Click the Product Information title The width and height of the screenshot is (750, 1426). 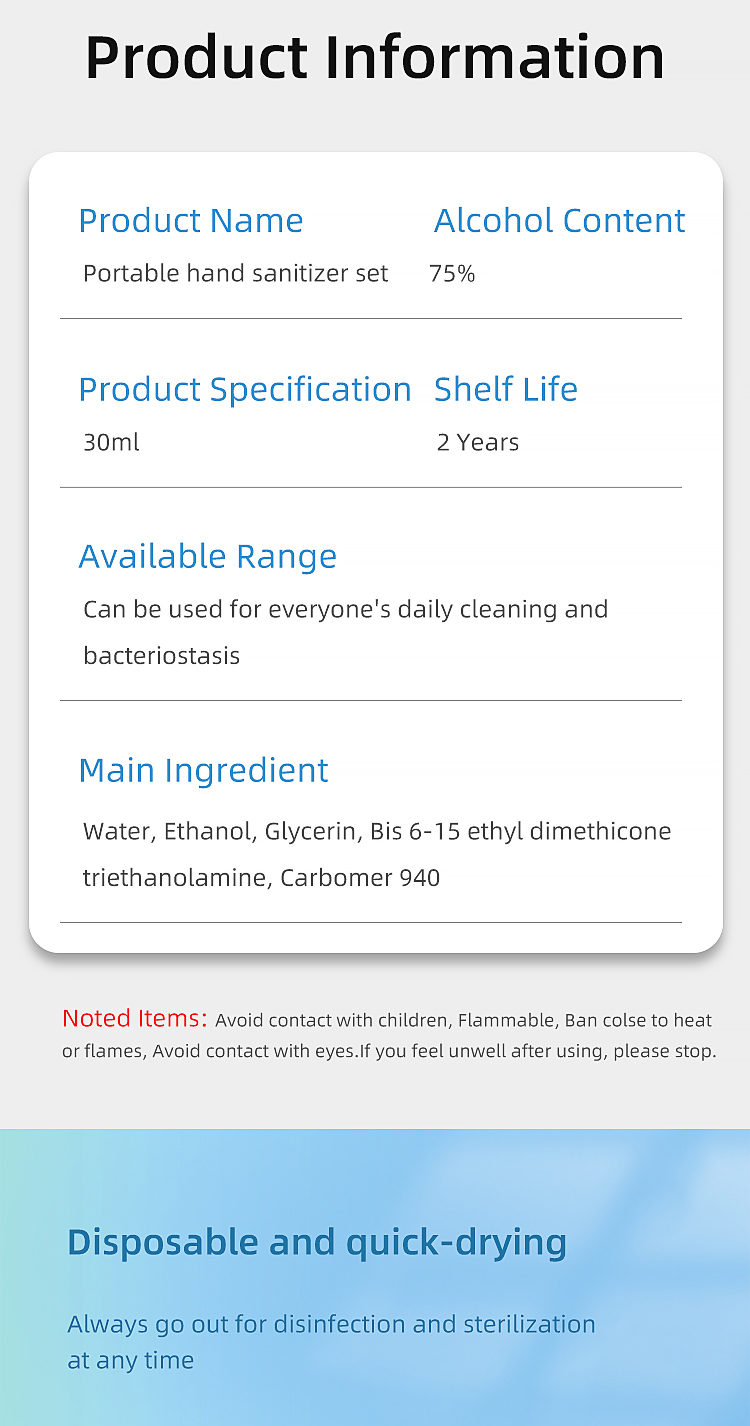375,57
